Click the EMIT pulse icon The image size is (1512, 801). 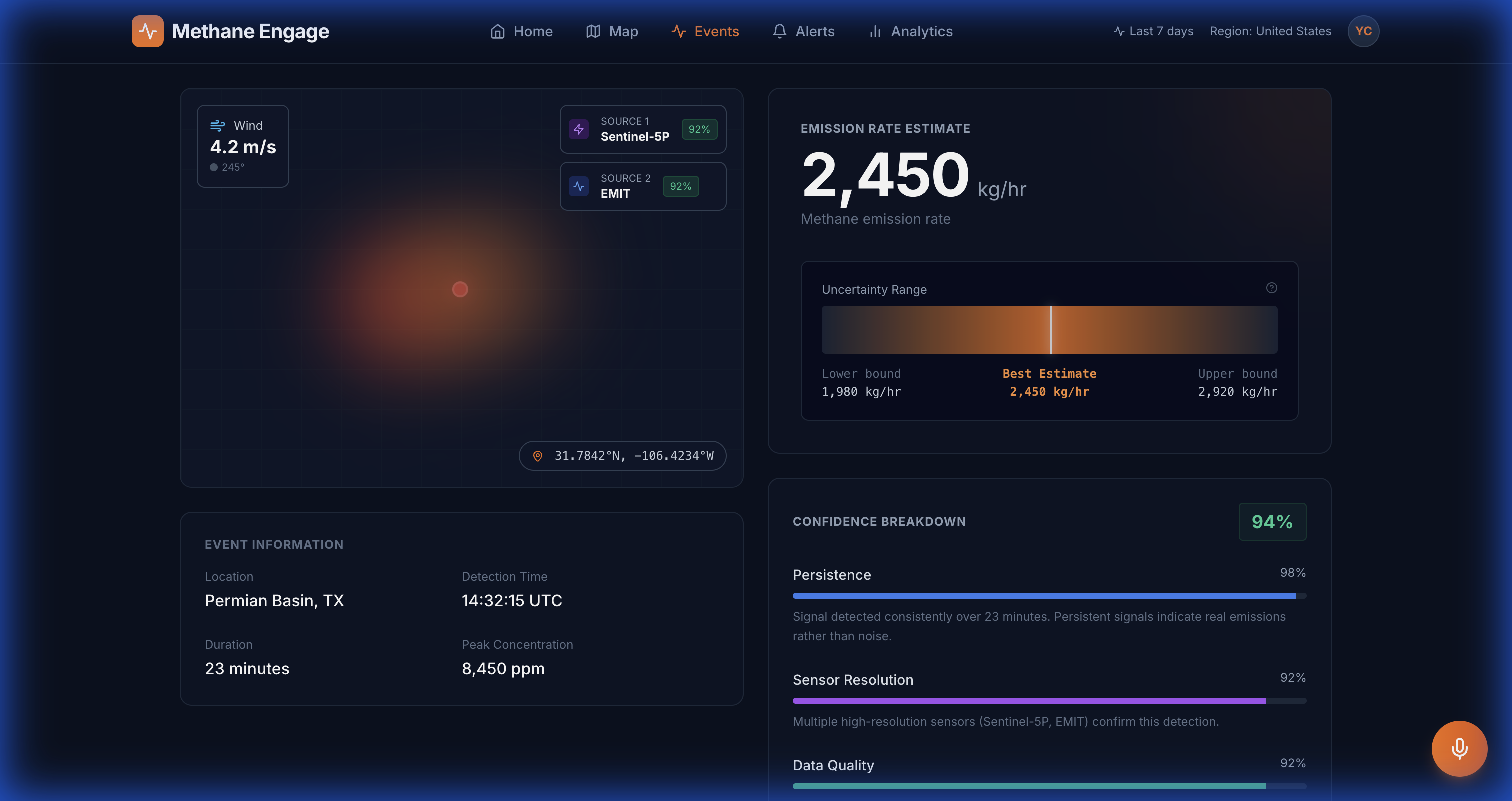[x=578, y=186]
